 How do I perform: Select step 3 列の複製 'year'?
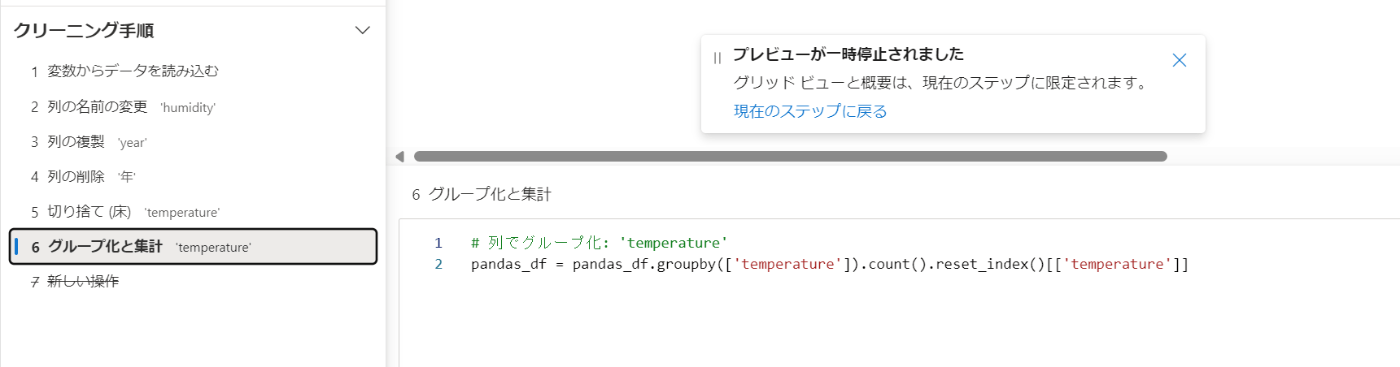click(x=193, y=142)
